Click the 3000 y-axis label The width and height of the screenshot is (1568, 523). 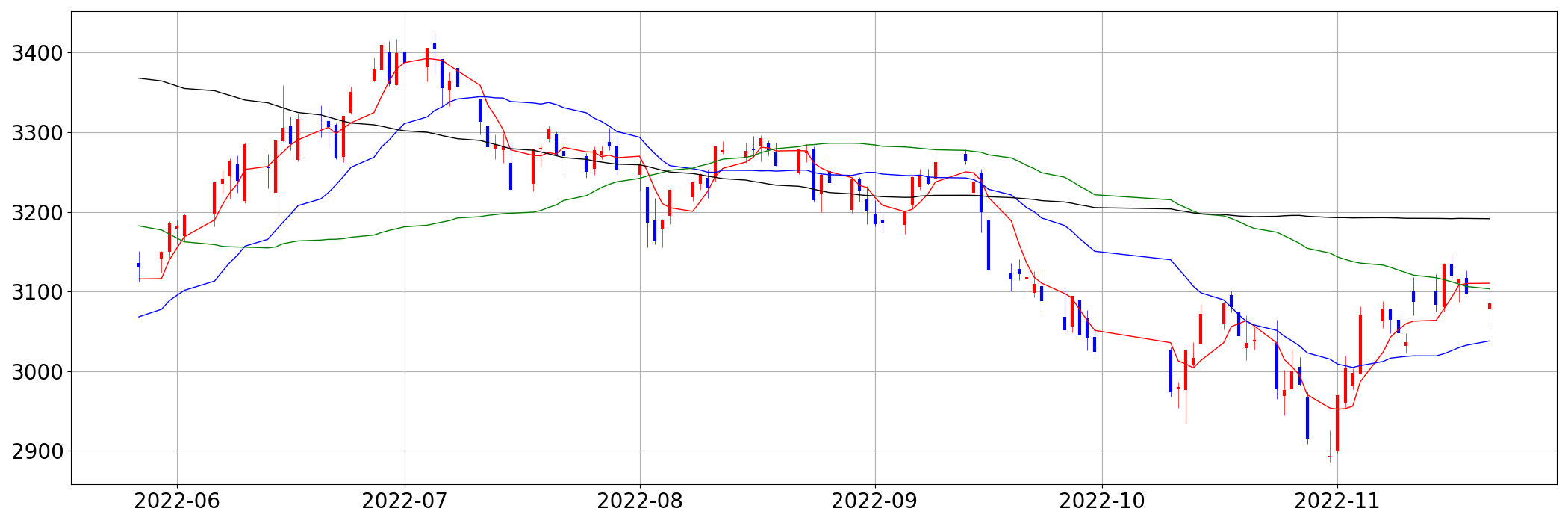tap(37, 372)
